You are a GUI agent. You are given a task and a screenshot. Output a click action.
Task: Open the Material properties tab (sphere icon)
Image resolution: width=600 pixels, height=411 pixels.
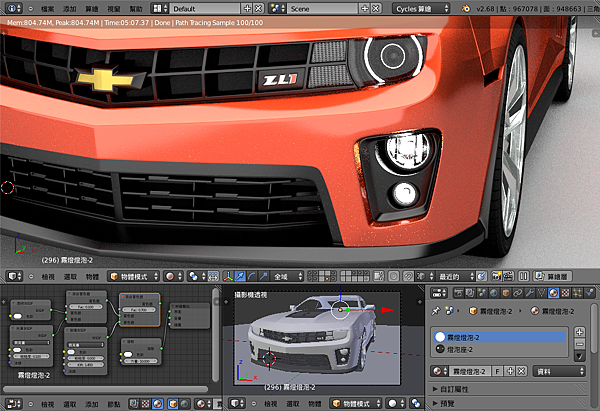(553, 294)
